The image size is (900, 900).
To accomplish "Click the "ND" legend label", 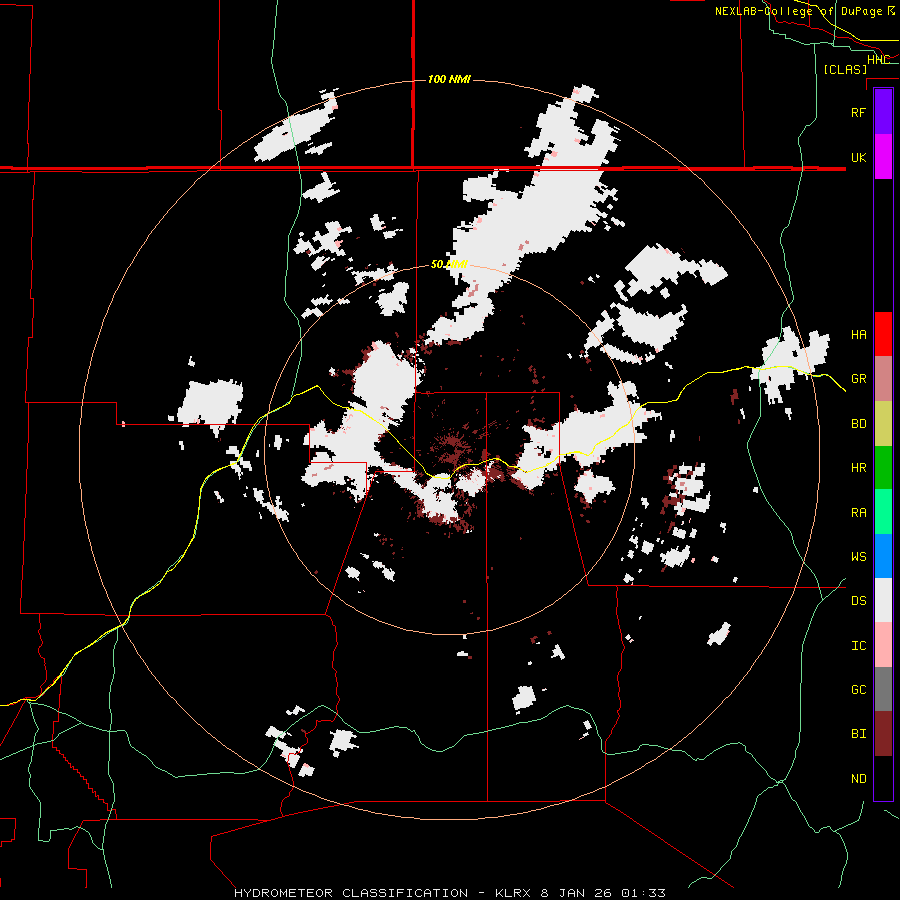I will (x=858, y=779).
